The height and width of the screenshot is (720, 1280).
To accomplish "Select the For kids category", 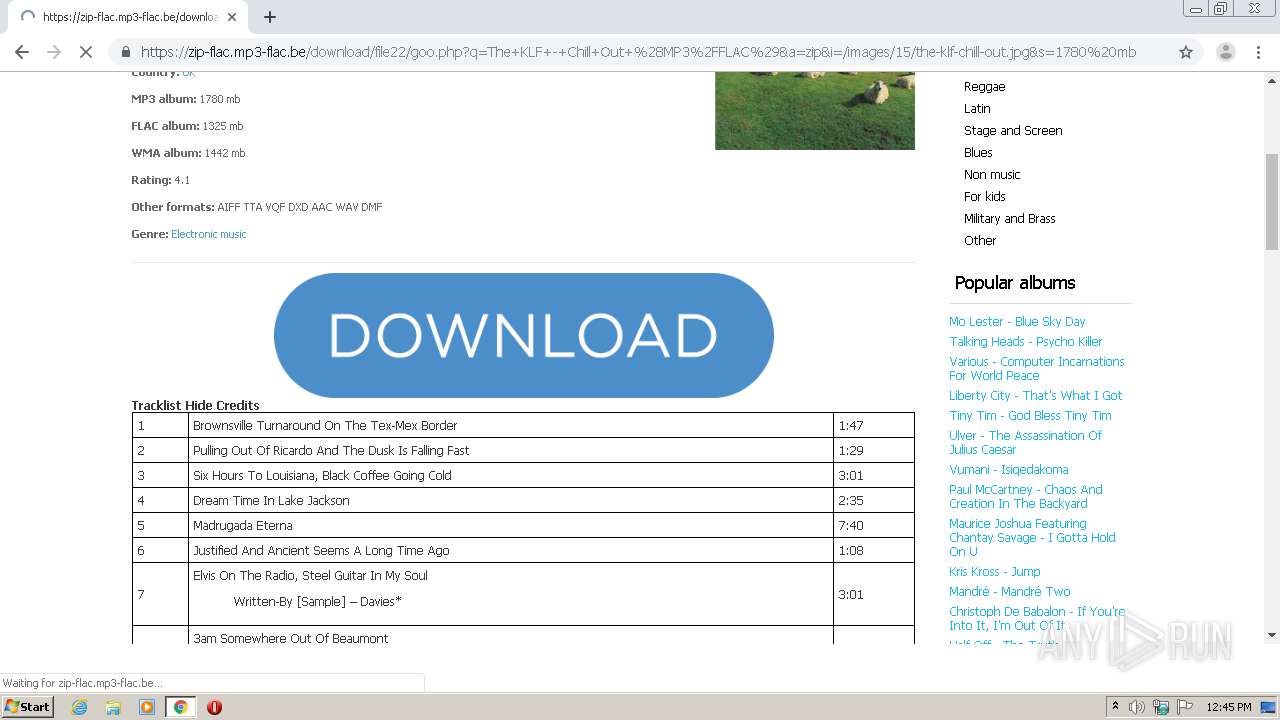I will [x=984, y=197].
